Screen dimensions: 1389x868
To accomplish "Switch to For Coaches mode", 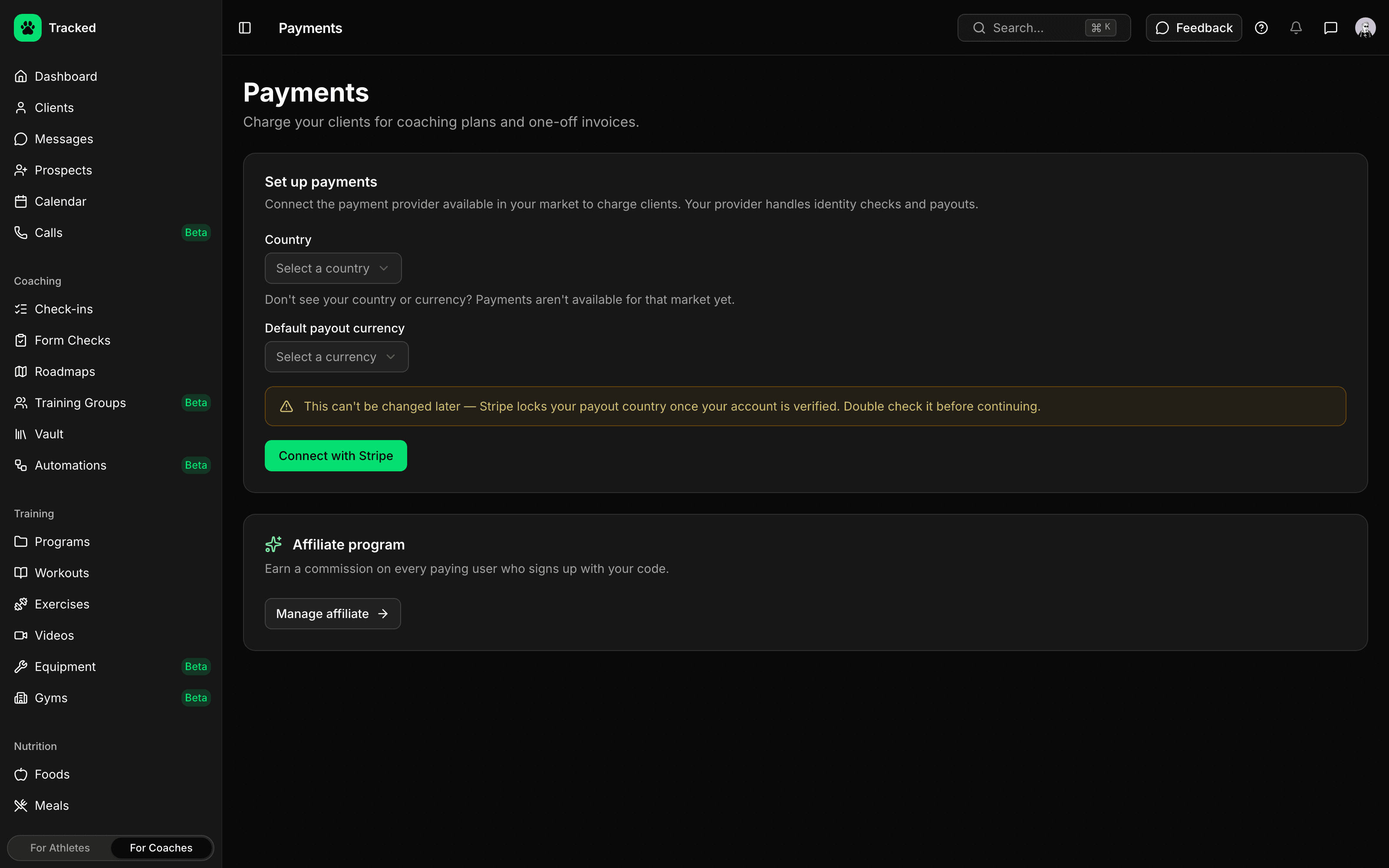I will tap(161, 848).
